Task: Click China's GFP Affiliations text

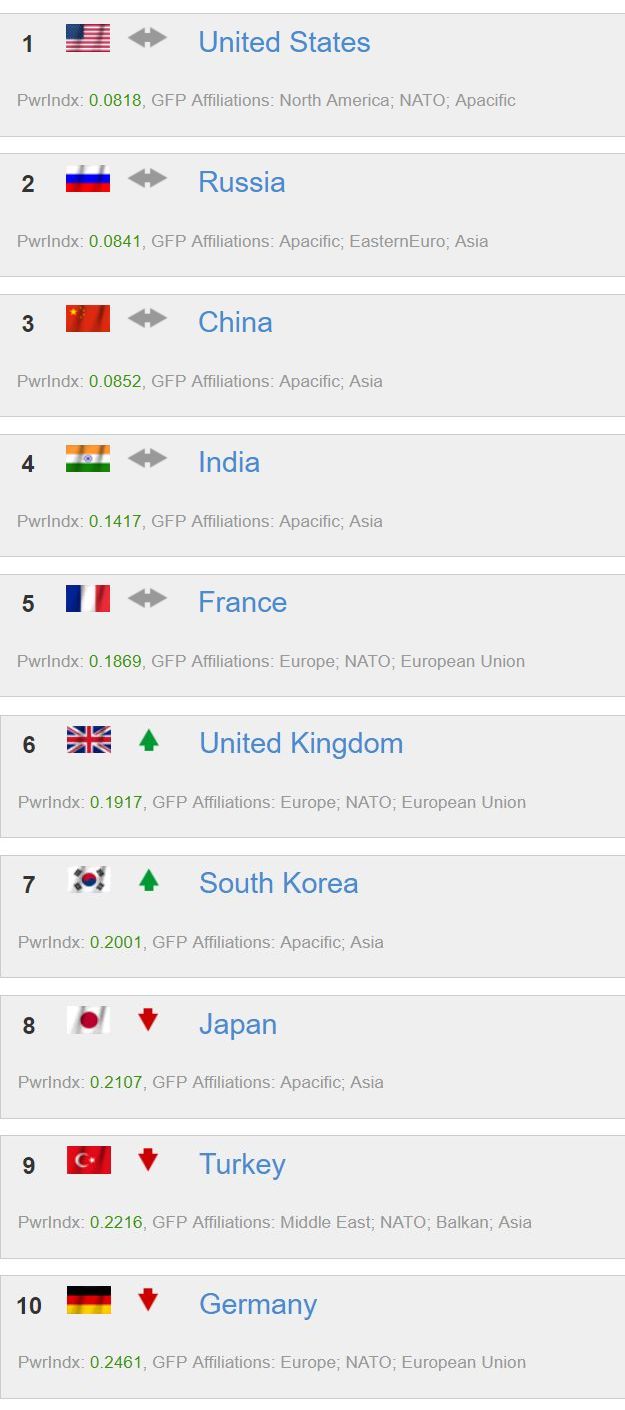Action: point(267,381)
